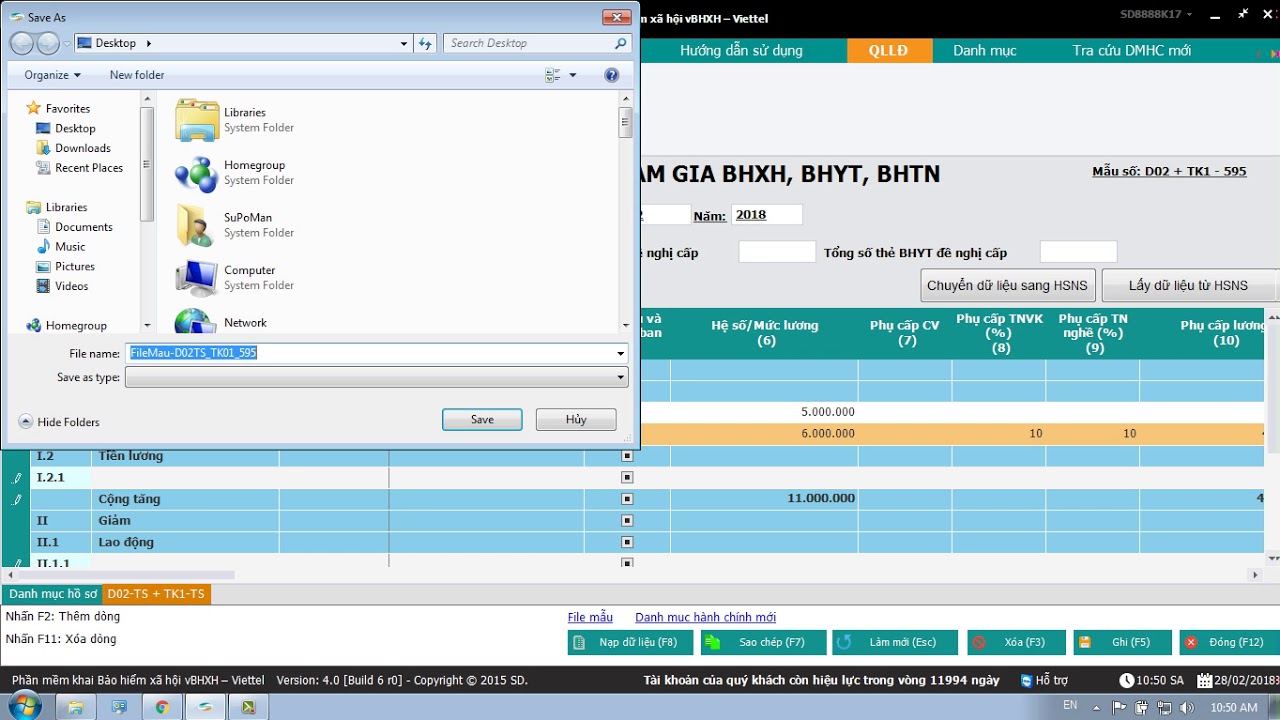Toggle checkbox in the Cộng tăng row
This screenshot has height=720, width=1280.
(x=627, y=499)
